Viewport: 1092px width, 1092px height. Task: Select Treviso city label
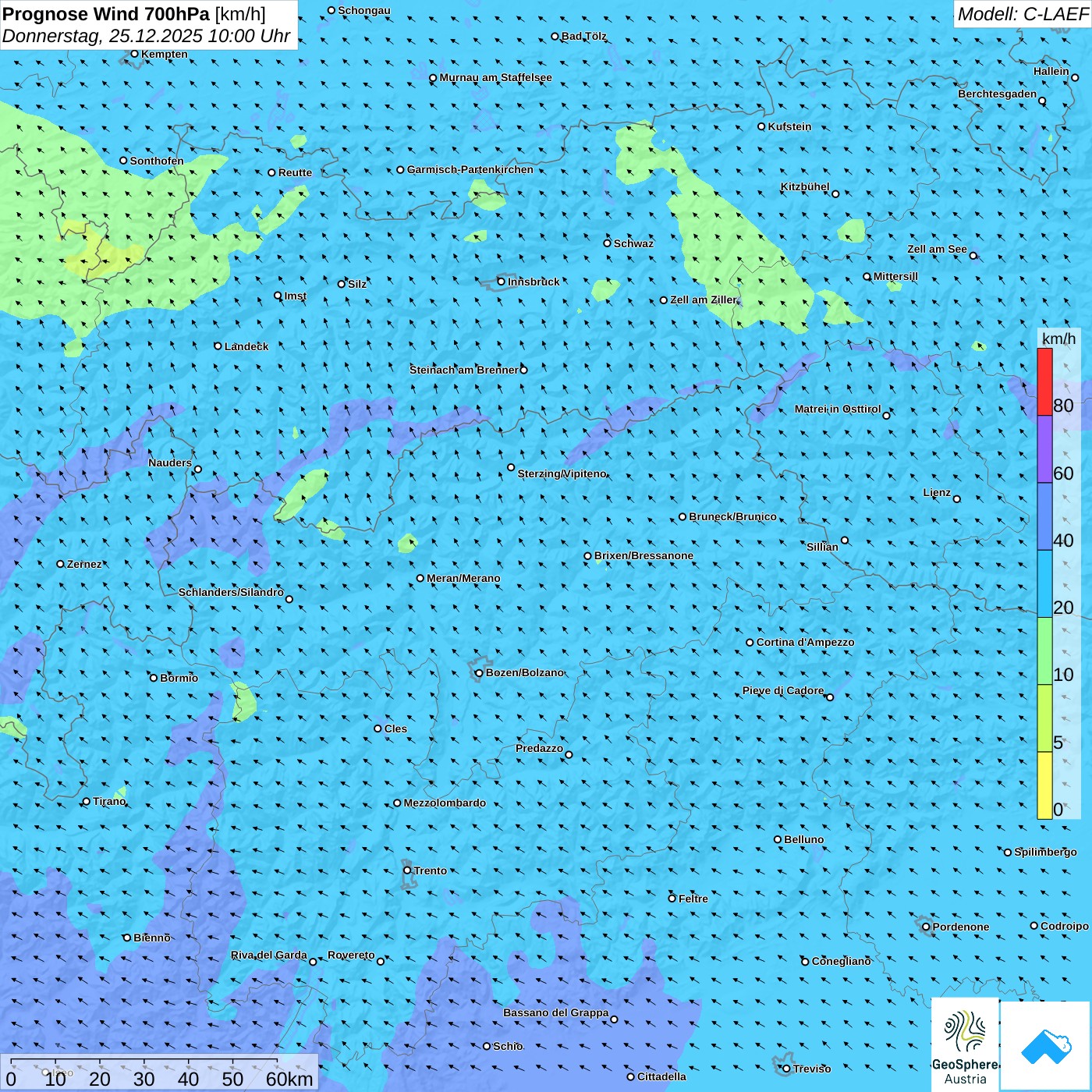pos(811,1069)
